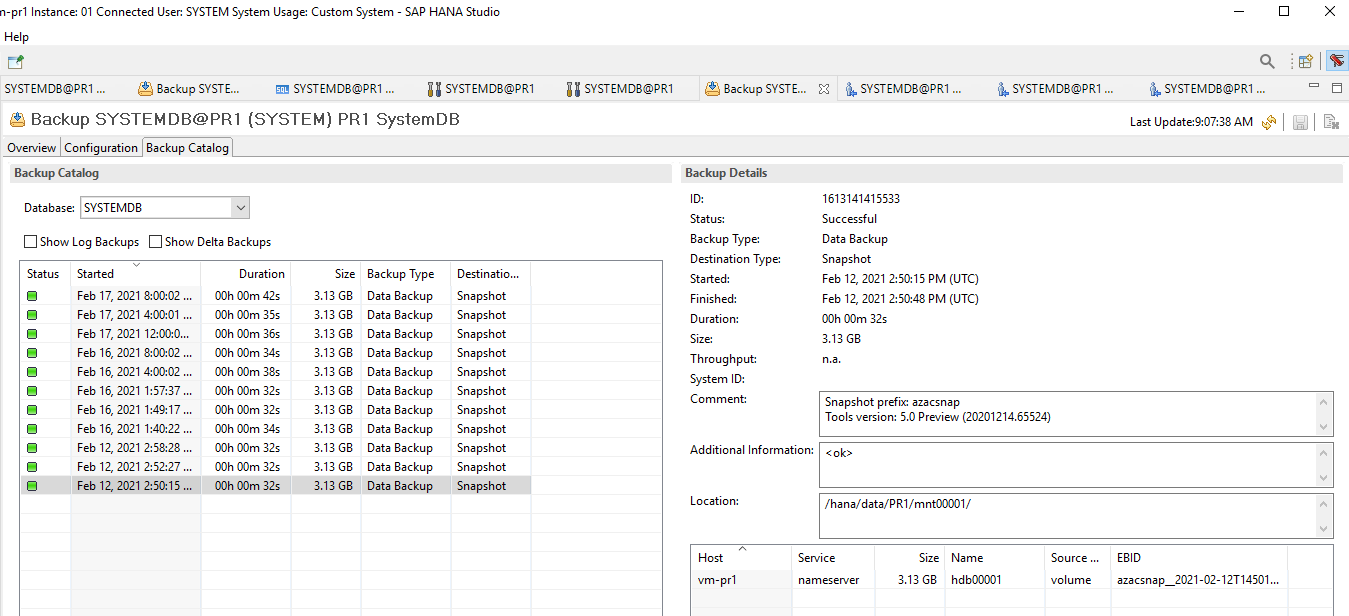Enable Show Log Backups checkbox
Viewport: 1349px width, 616px height.
coord(31,242)
